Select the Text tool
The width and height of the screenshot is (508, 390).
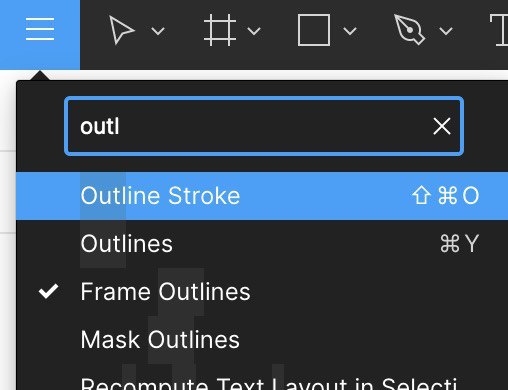click(500, 30)
